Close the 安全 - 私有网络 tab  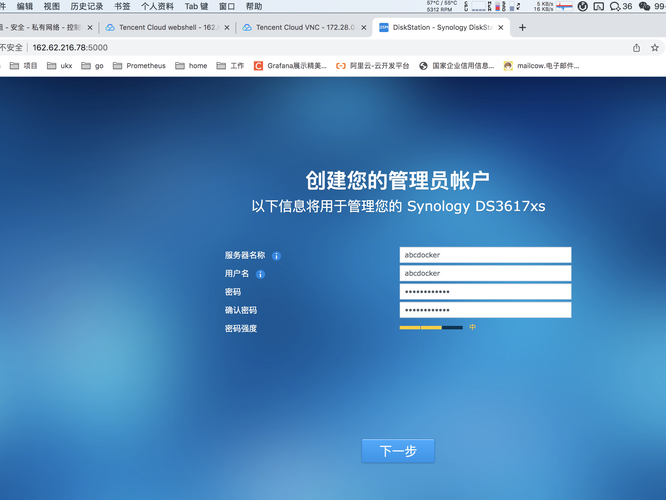click(x=90, y=28)
